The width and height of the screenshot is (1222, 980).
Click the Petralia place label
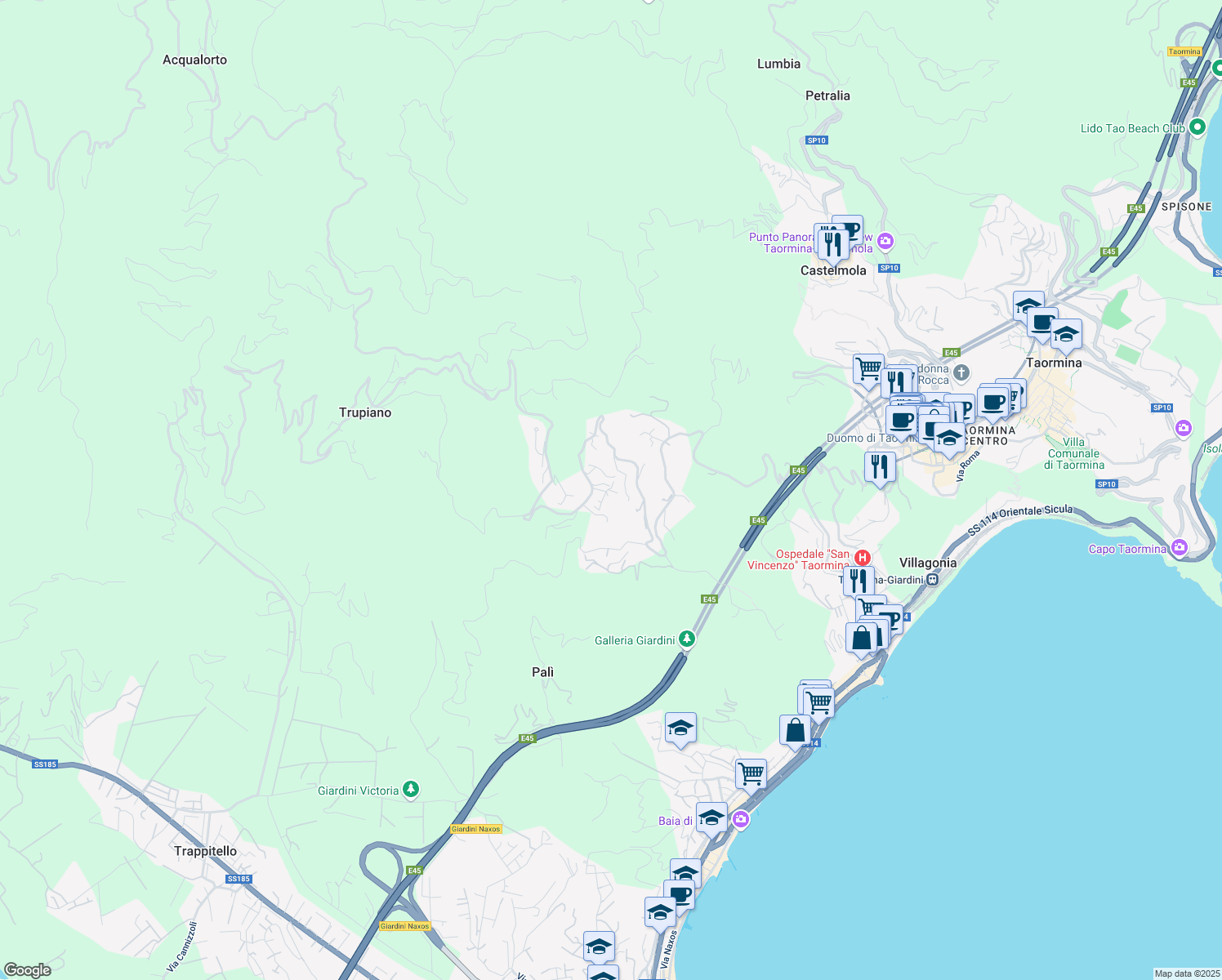coord(827,96)
